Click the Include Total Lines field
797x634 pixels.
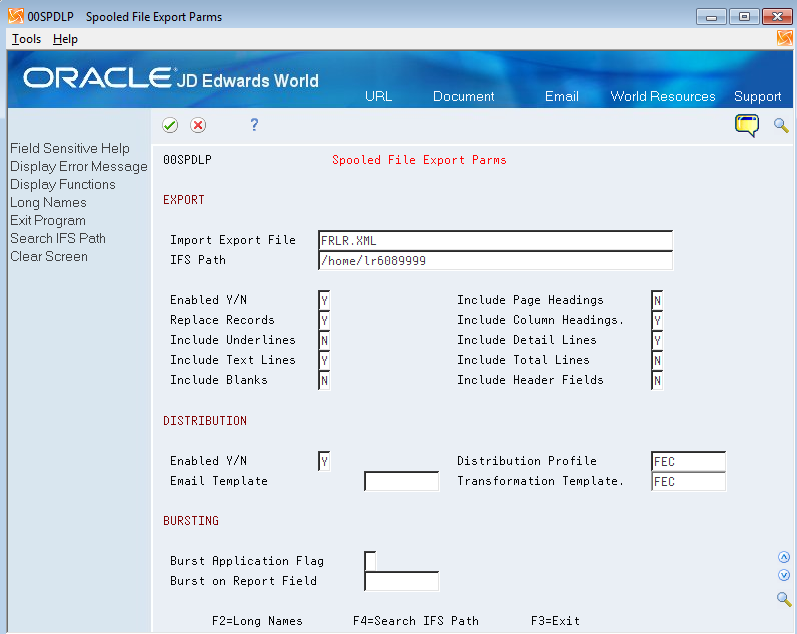pyautogui.click(x=657, y=360)
